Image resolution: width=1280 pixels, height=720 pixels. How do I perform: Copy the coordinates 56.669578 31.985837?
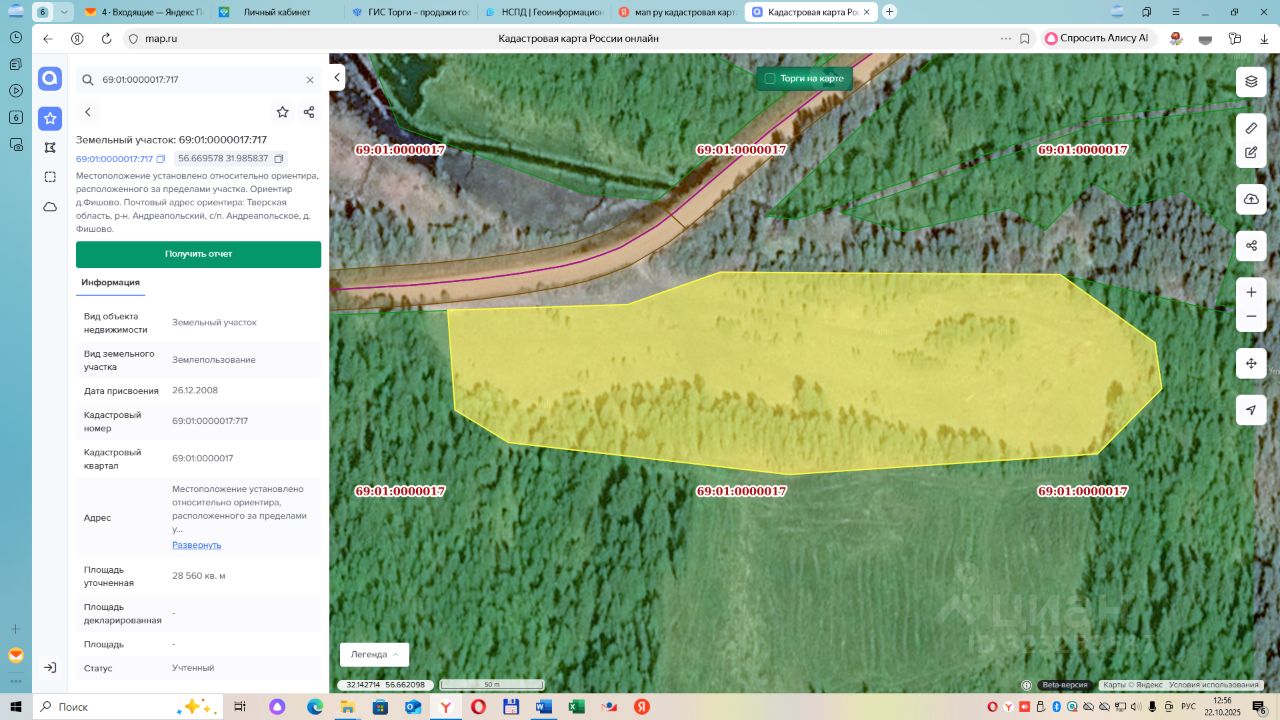279,158
